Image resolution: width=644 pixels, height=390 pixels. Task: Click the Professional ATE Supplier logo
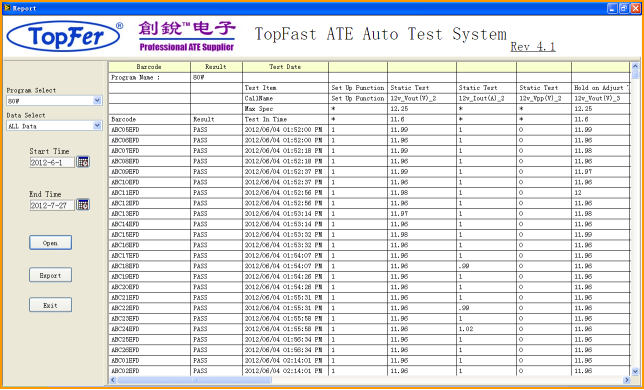187,36
